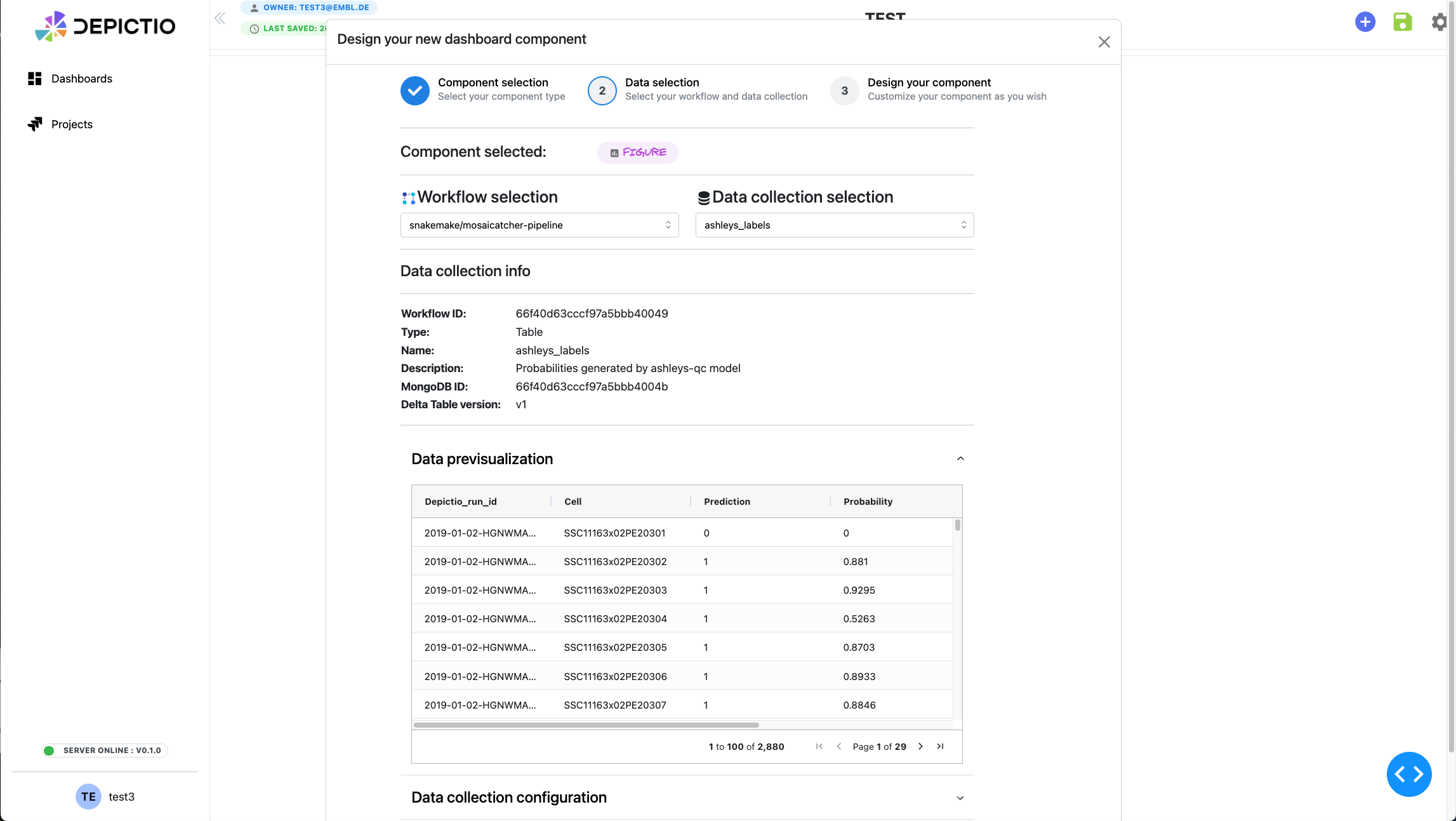Open the Dashboards sidebar icon
Screen dimensions: 1456x821
[x=35, y=79]
